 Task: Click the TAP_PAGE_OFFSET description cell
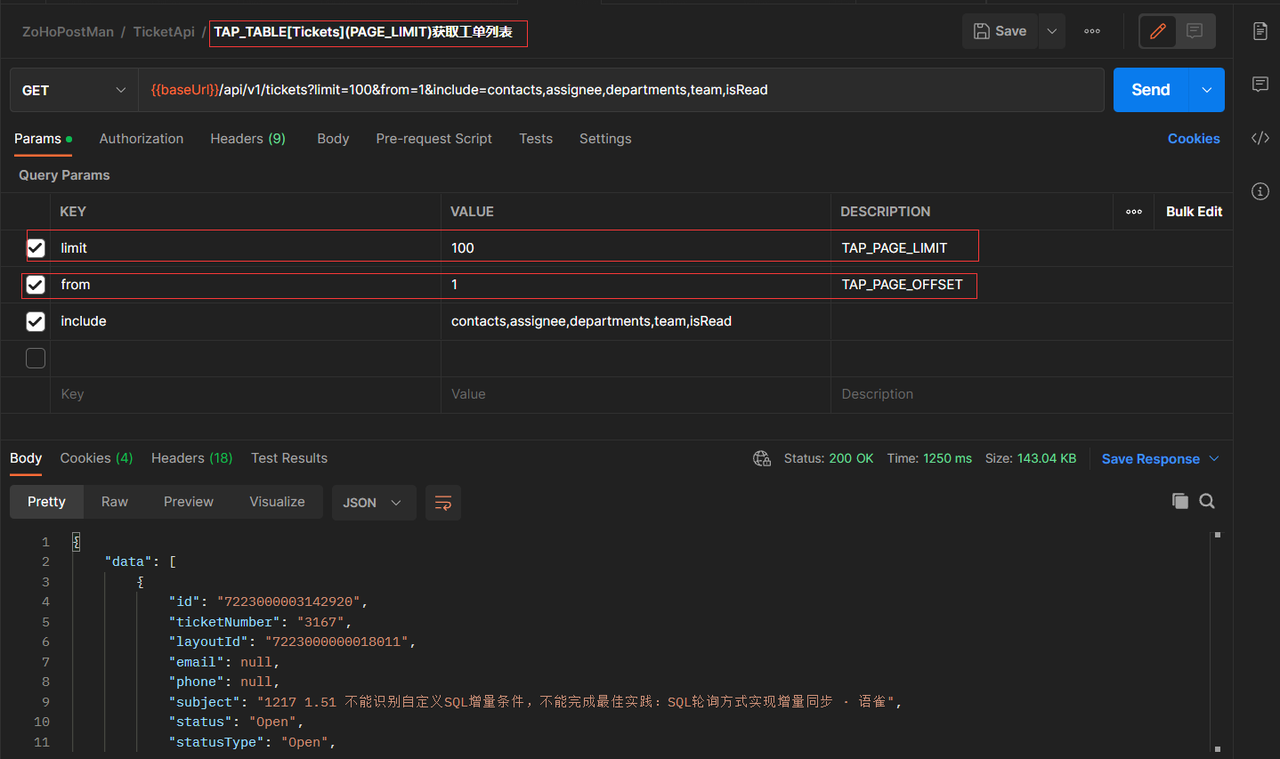(x=972, y=285)
